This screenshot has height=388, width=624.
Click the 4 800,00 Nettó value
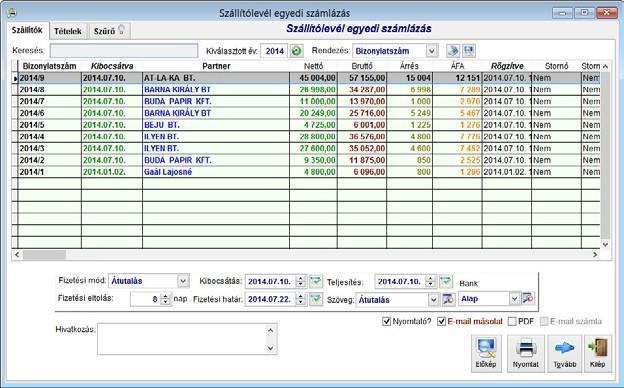314,172
